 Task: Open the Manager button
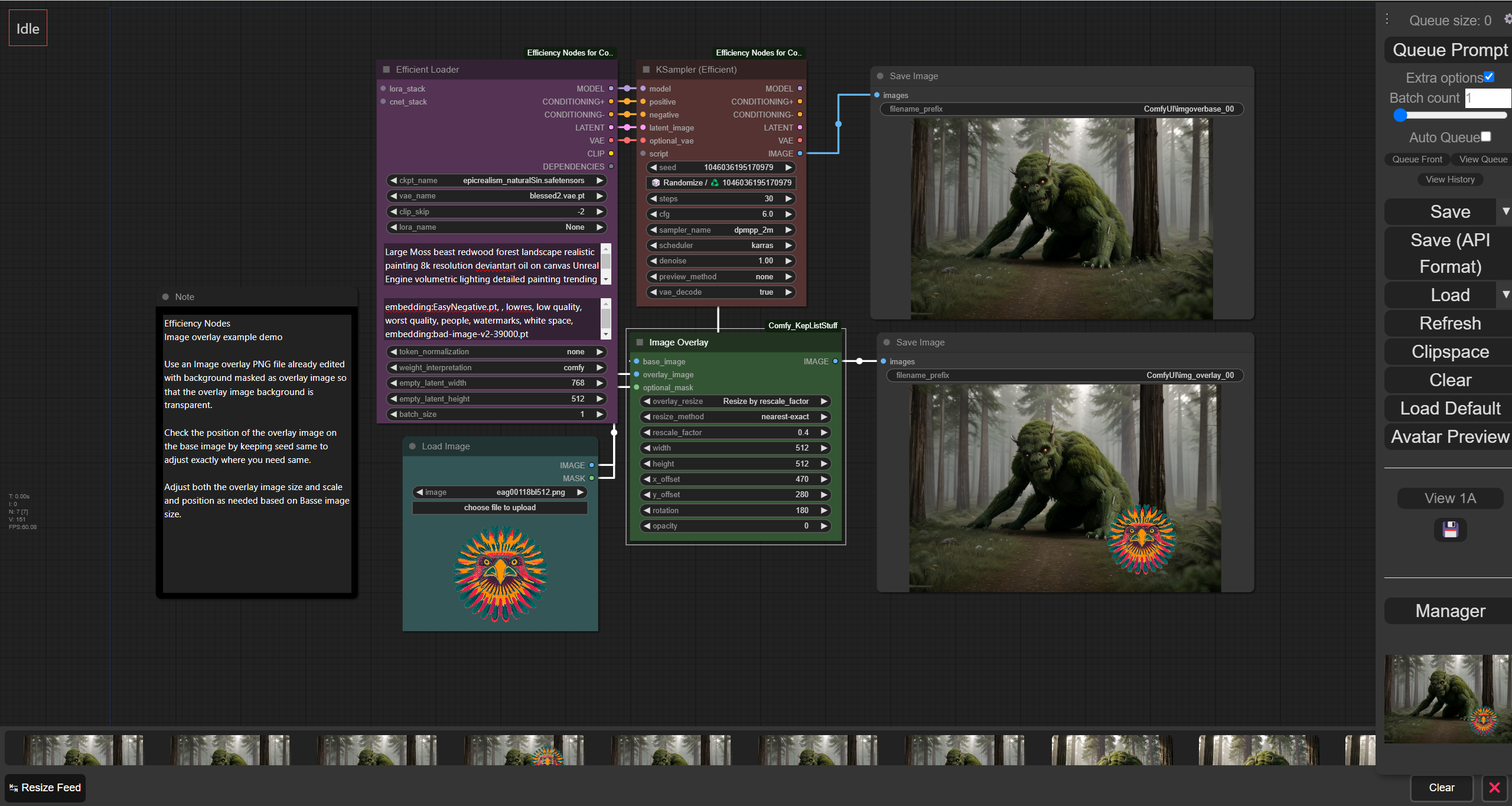tap(1449, 611)
